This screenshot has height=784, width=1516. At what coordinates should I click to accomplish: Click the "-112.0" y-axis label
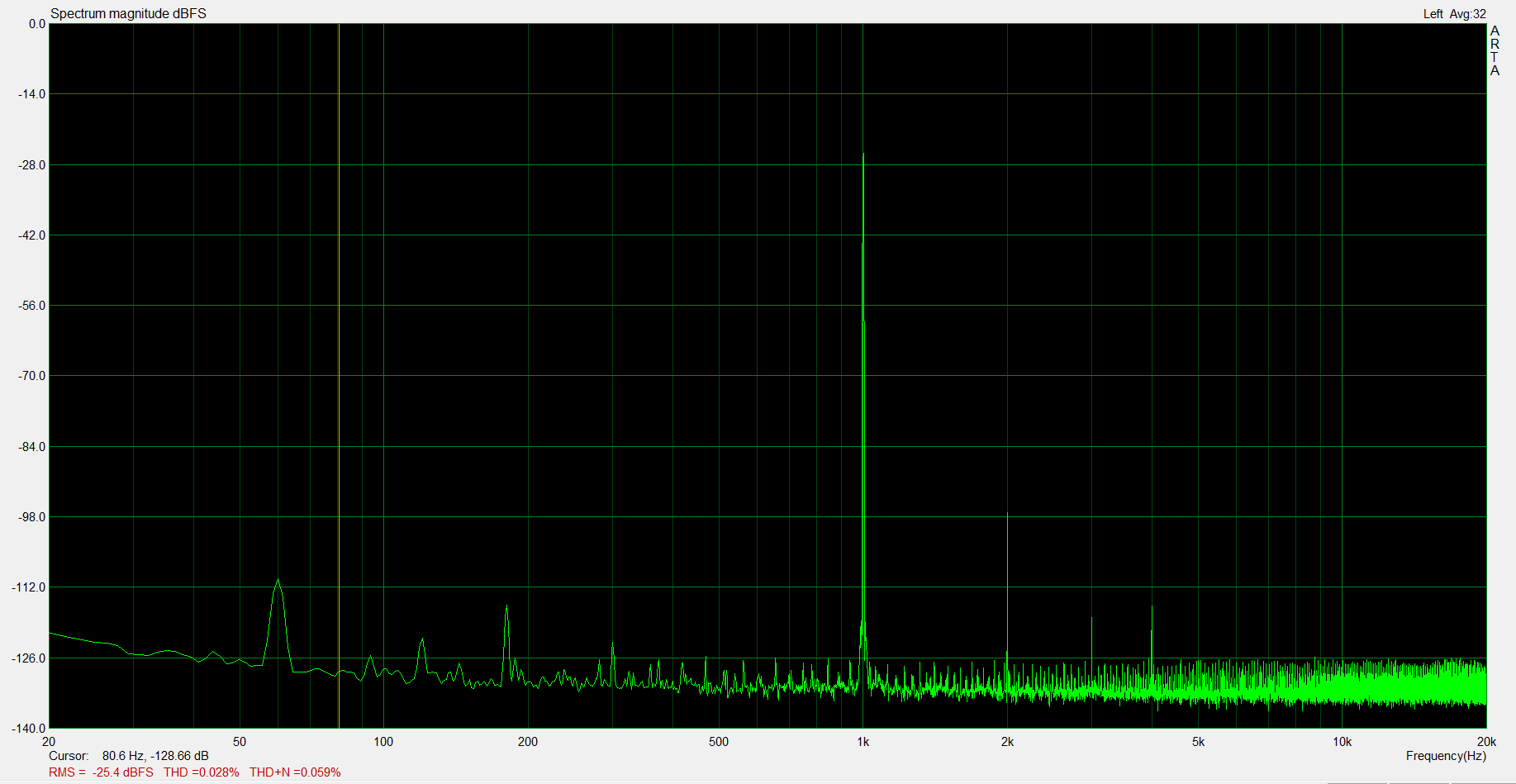tap(29, 587)
